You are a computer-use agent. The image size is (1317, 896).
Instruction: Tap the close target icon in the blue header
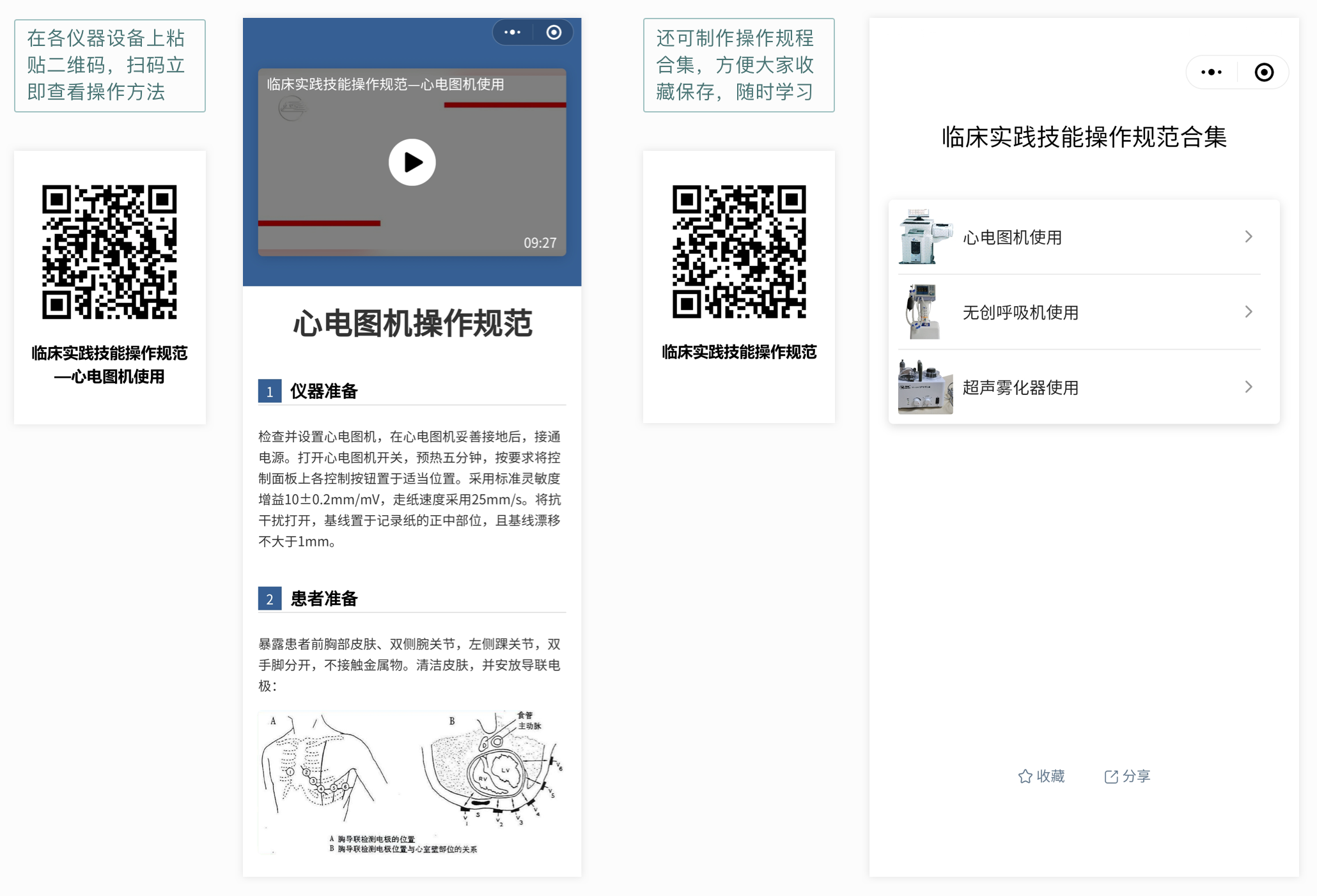[554, 32]
